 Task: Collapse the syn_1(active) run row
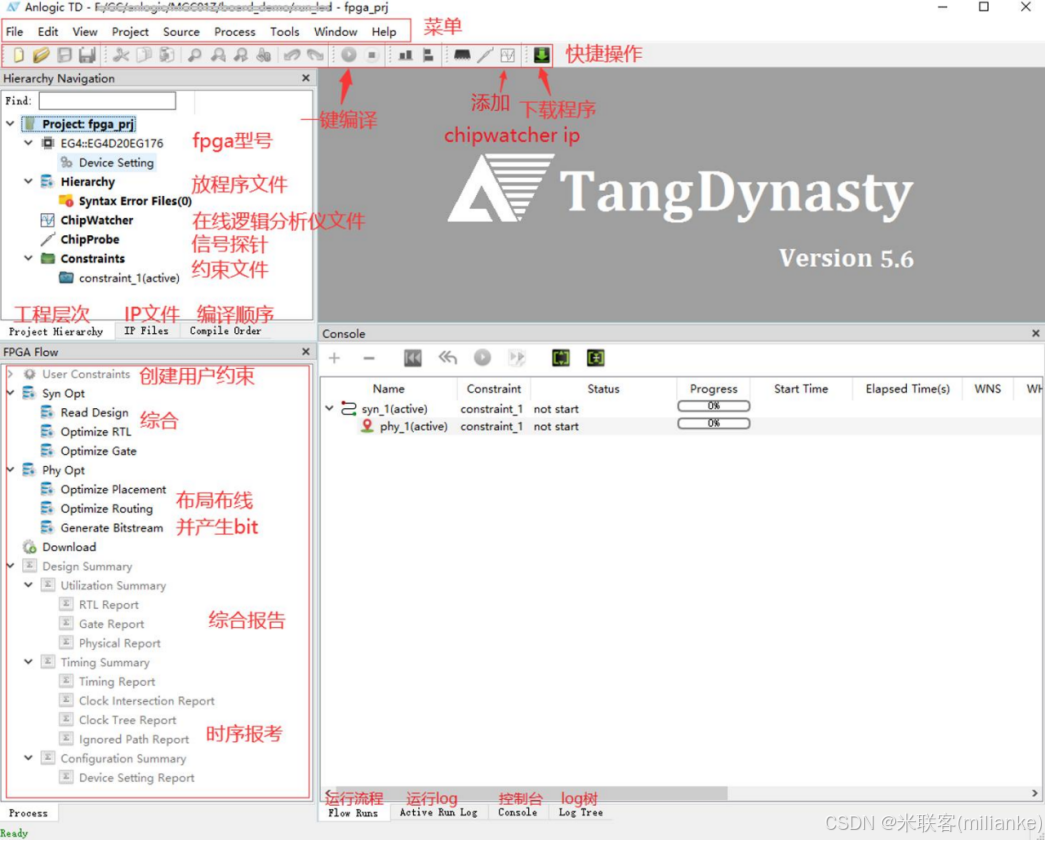pyautogui.click(x=330, y=408)
